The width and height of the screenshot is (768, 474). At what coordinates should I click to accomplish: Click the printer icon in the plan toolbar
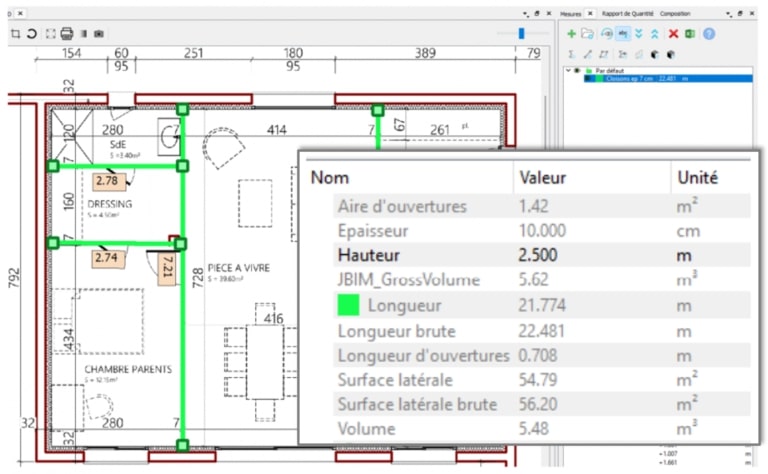pos(67,34)
